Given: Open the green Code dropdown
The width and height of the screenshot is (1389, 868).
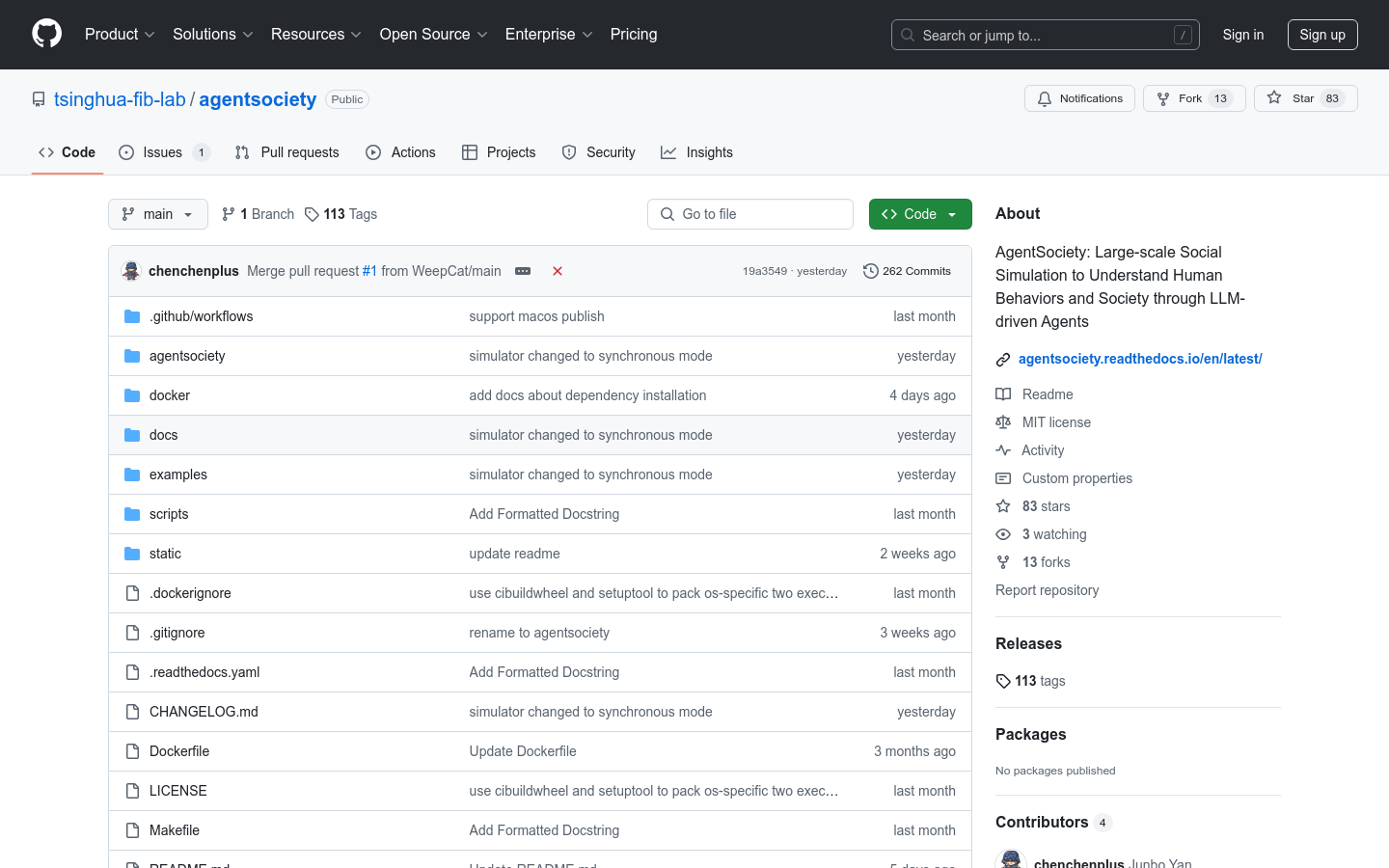Looking at the screenshot, I should click(x=920, y=214).
